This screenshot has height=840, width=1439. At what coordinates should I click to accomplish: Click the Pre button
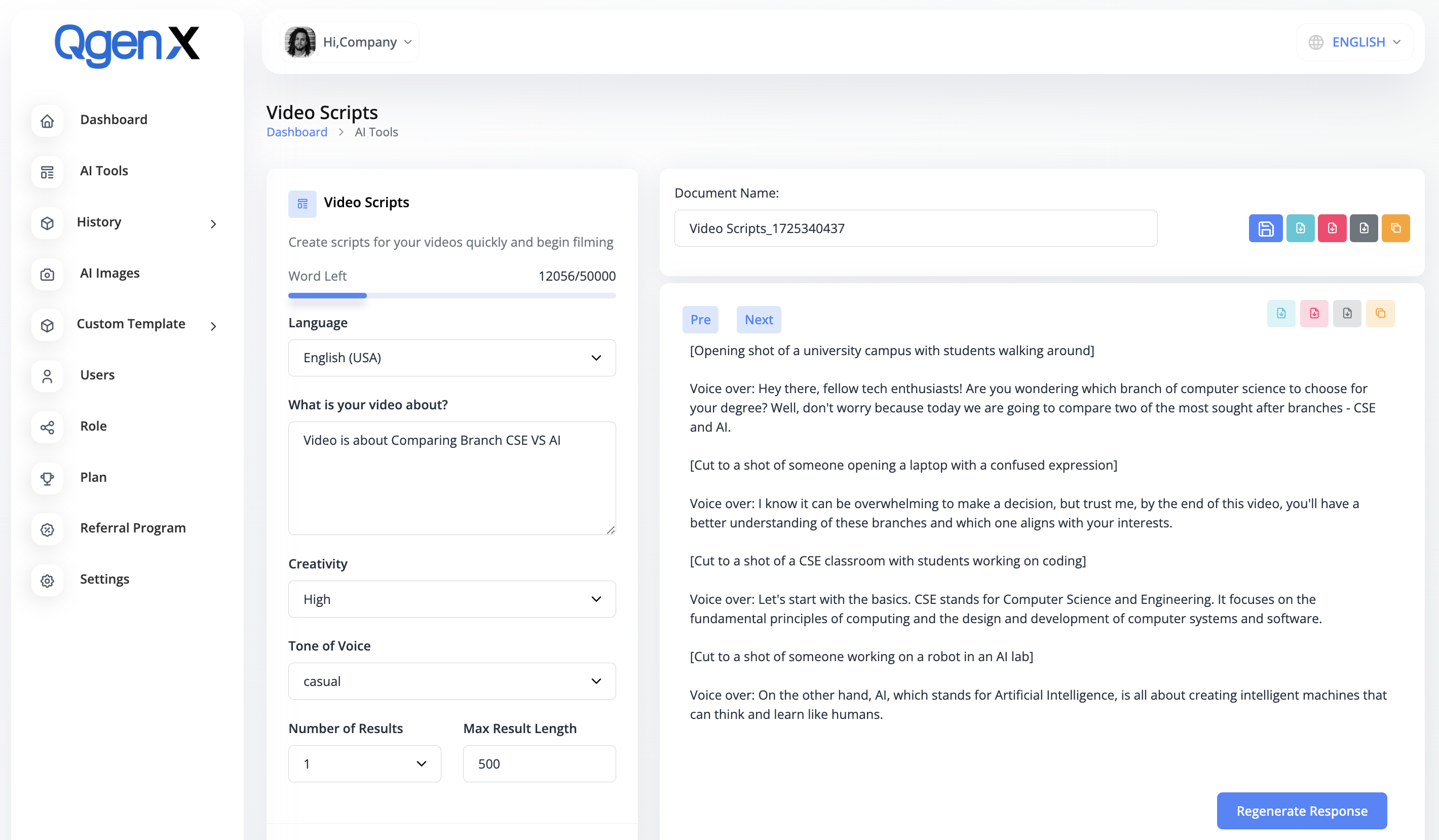tap(700, 319)
